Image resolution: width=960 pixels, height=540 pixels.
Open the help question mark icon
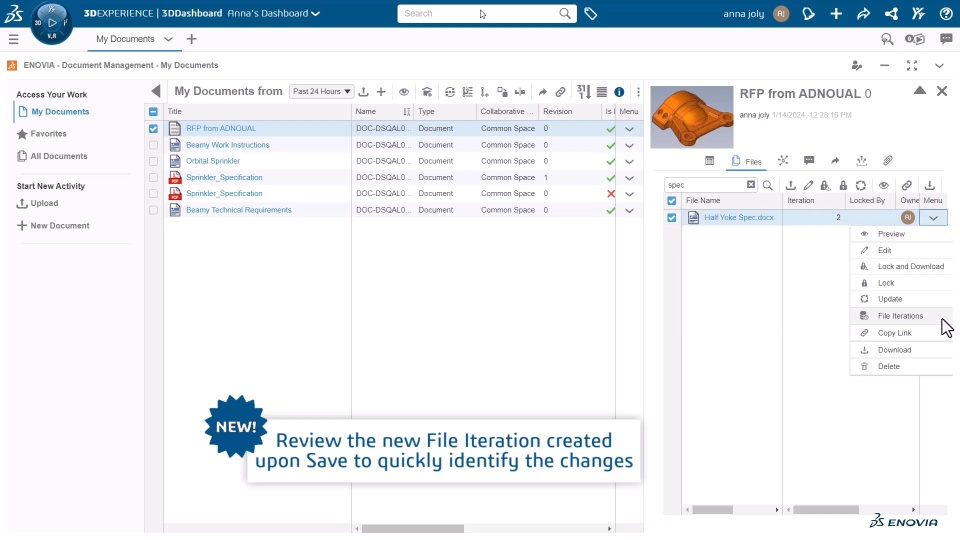point(946,13)
